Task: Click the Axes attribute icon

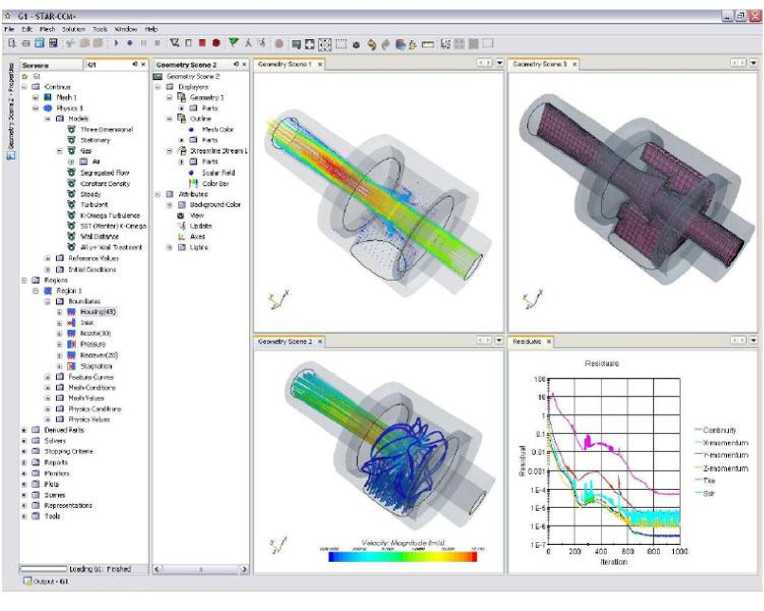Action: [x=182, y=237]
